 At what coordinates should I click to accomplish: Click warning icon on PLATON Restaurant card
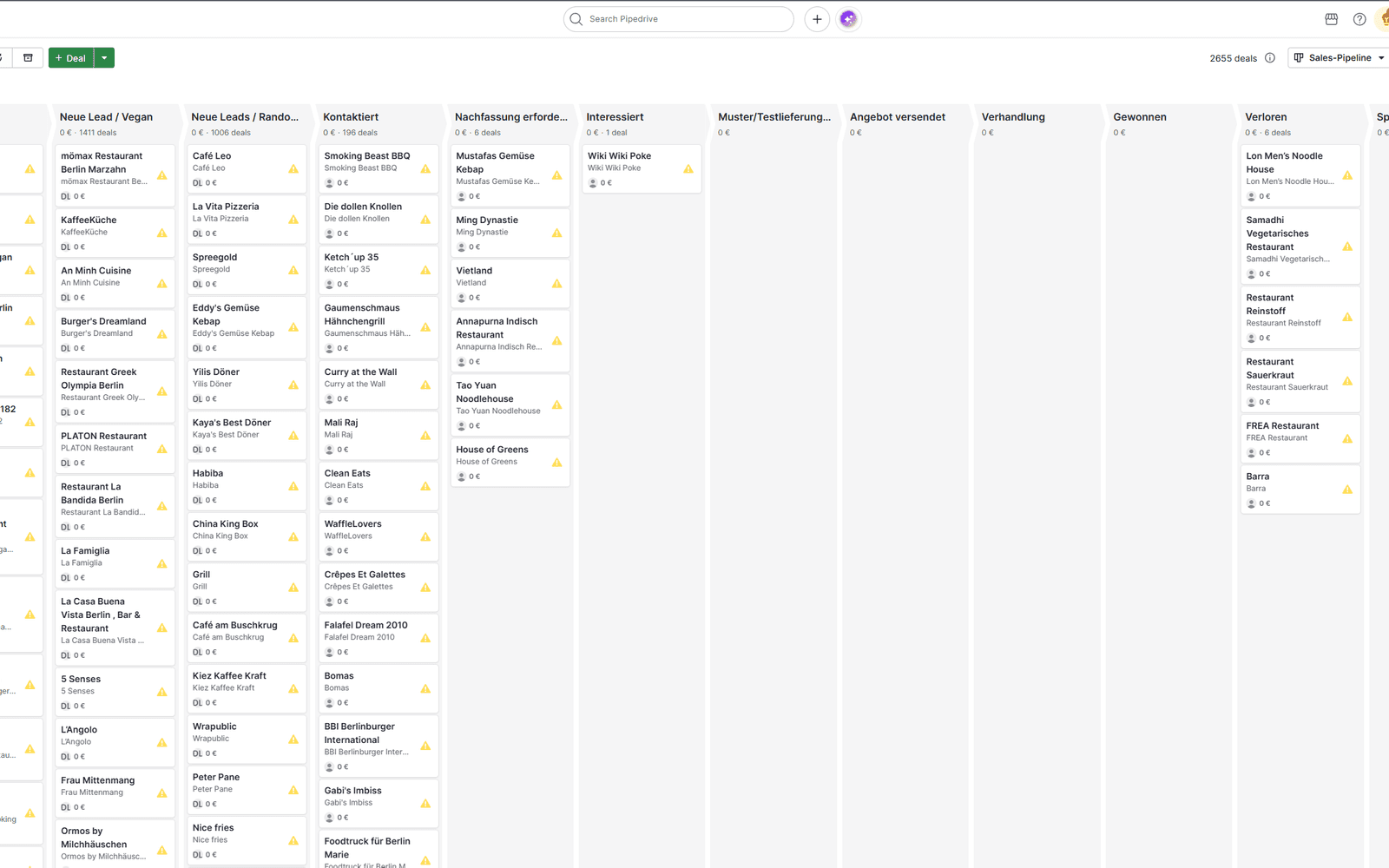pos(162,449)
